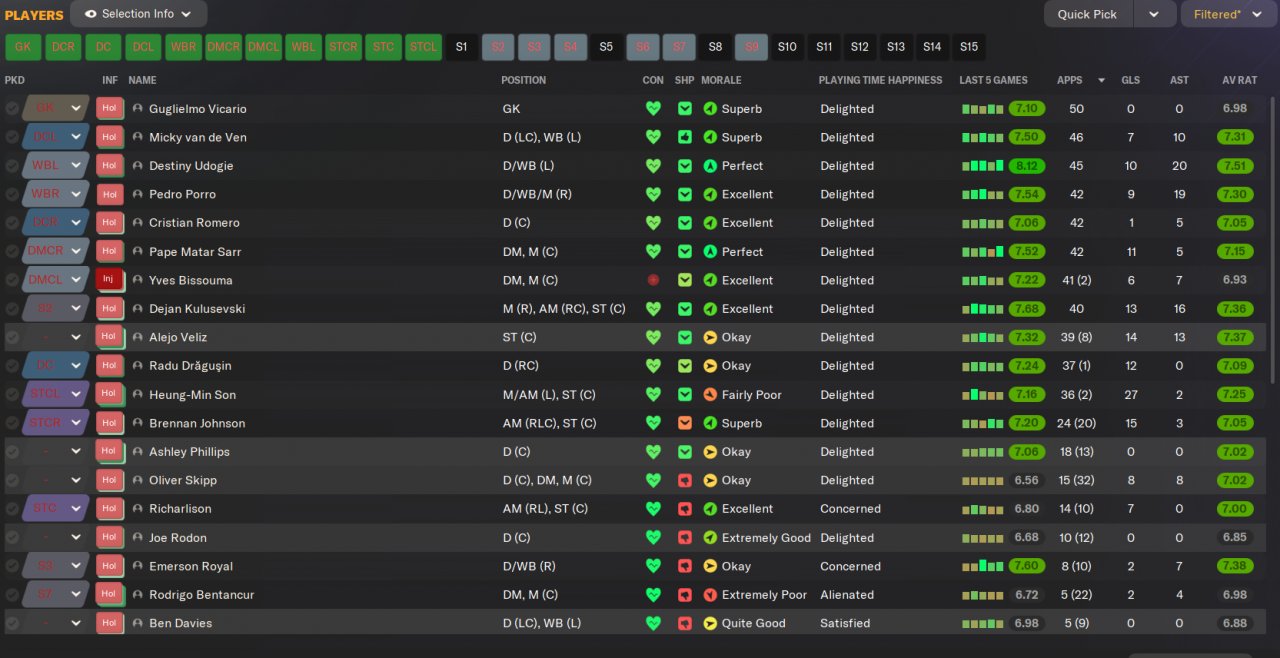Click last five games form bars for Emerson Royal
The width and height of the screenshot is (1280, 658).
pyautogui.click(x=983, y=566)
